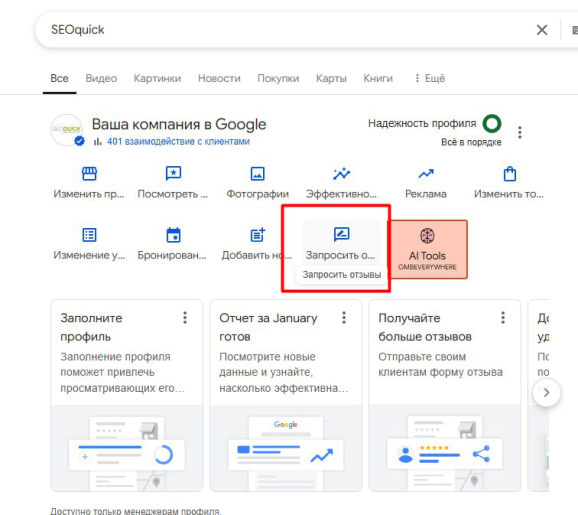Open company profile three-dot menu
The image size is (578, 515).
point(520,132)
